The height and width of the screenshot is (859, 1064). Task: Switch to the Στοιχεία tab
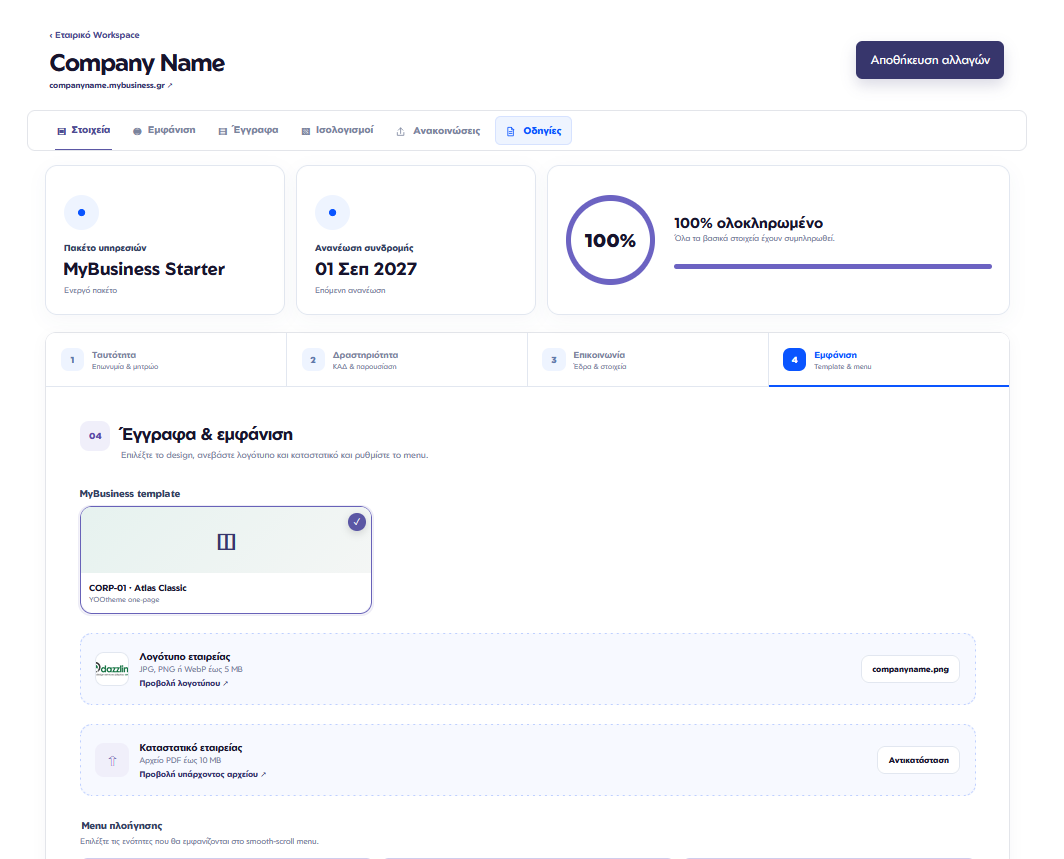[x=83, y=130]
